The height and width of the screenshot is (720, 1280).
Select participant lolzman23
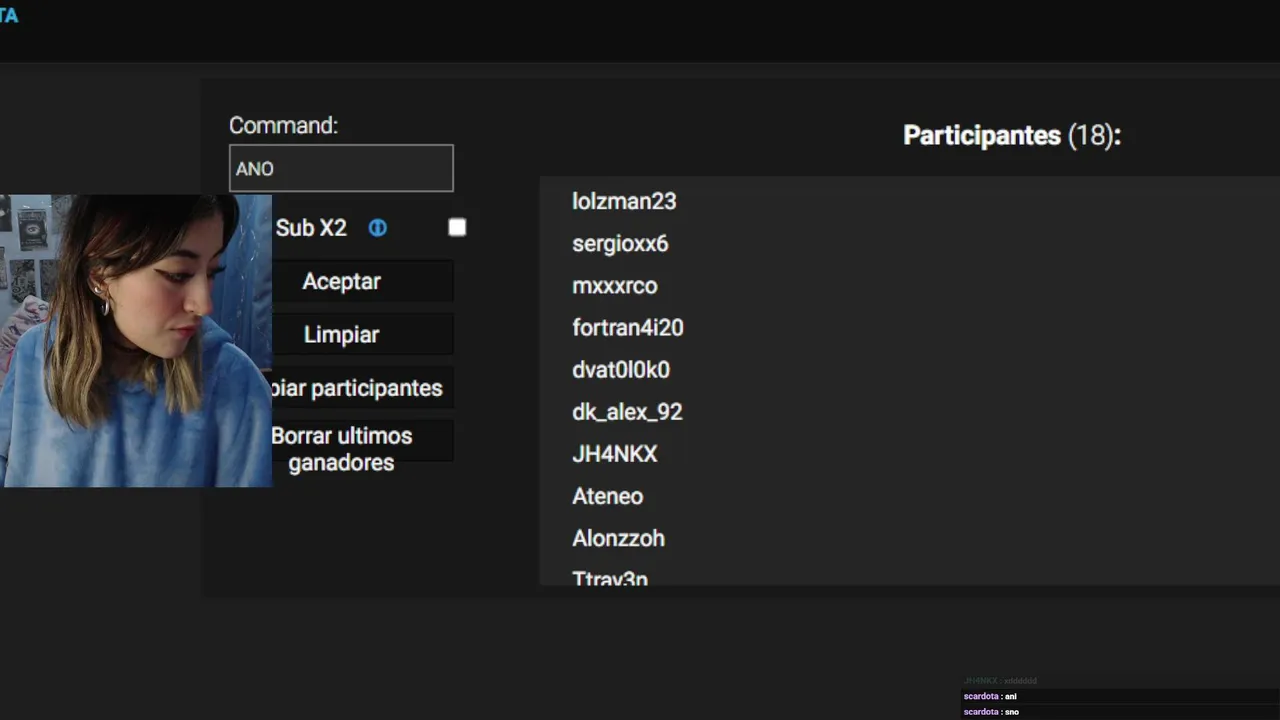624,201
